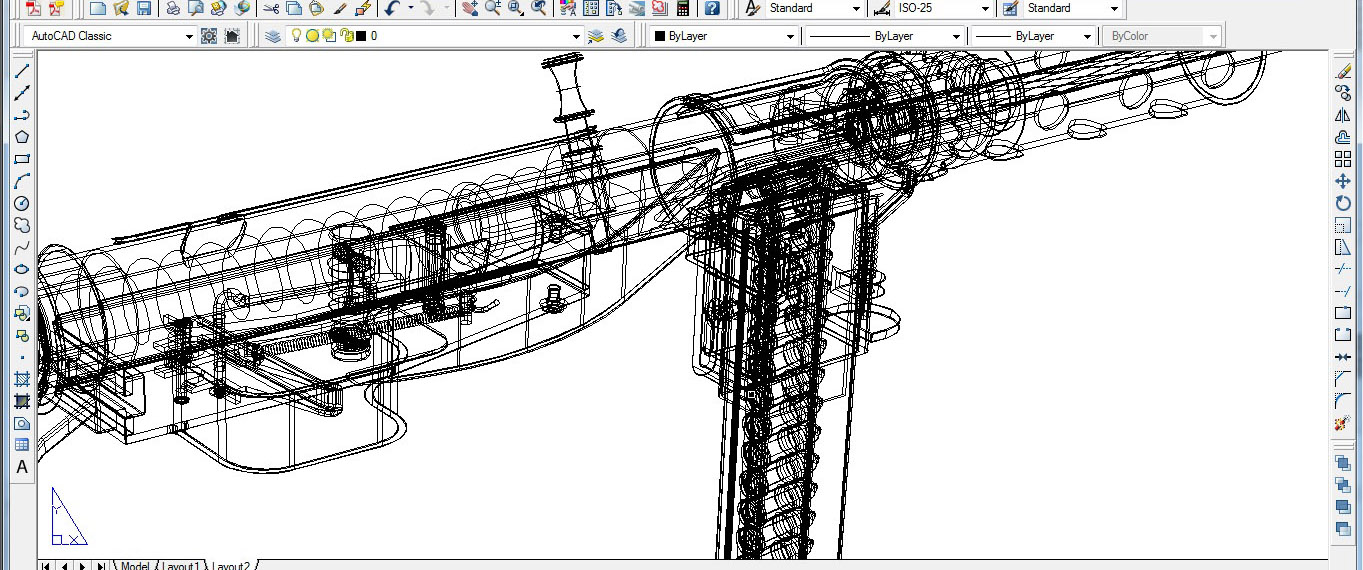Click the Save diskette icon
The height and width of the screenshot is (570, 1363).
tap(144, 8)
